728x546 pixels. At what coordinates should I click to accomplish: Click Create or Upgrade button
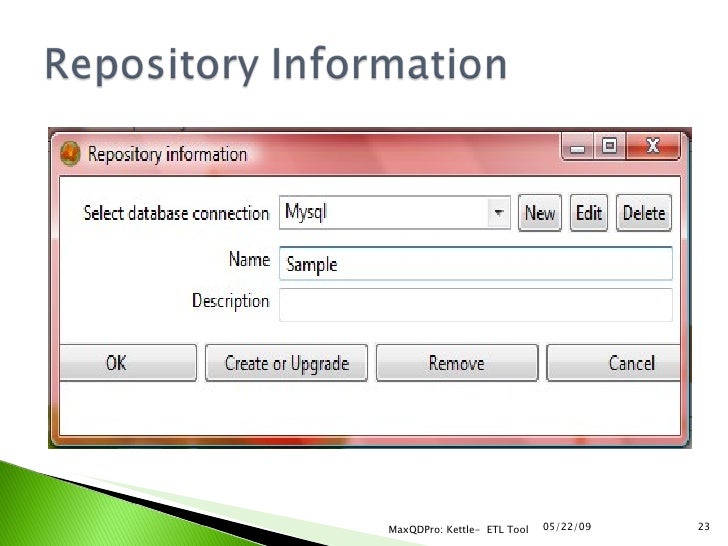[286, 363]
